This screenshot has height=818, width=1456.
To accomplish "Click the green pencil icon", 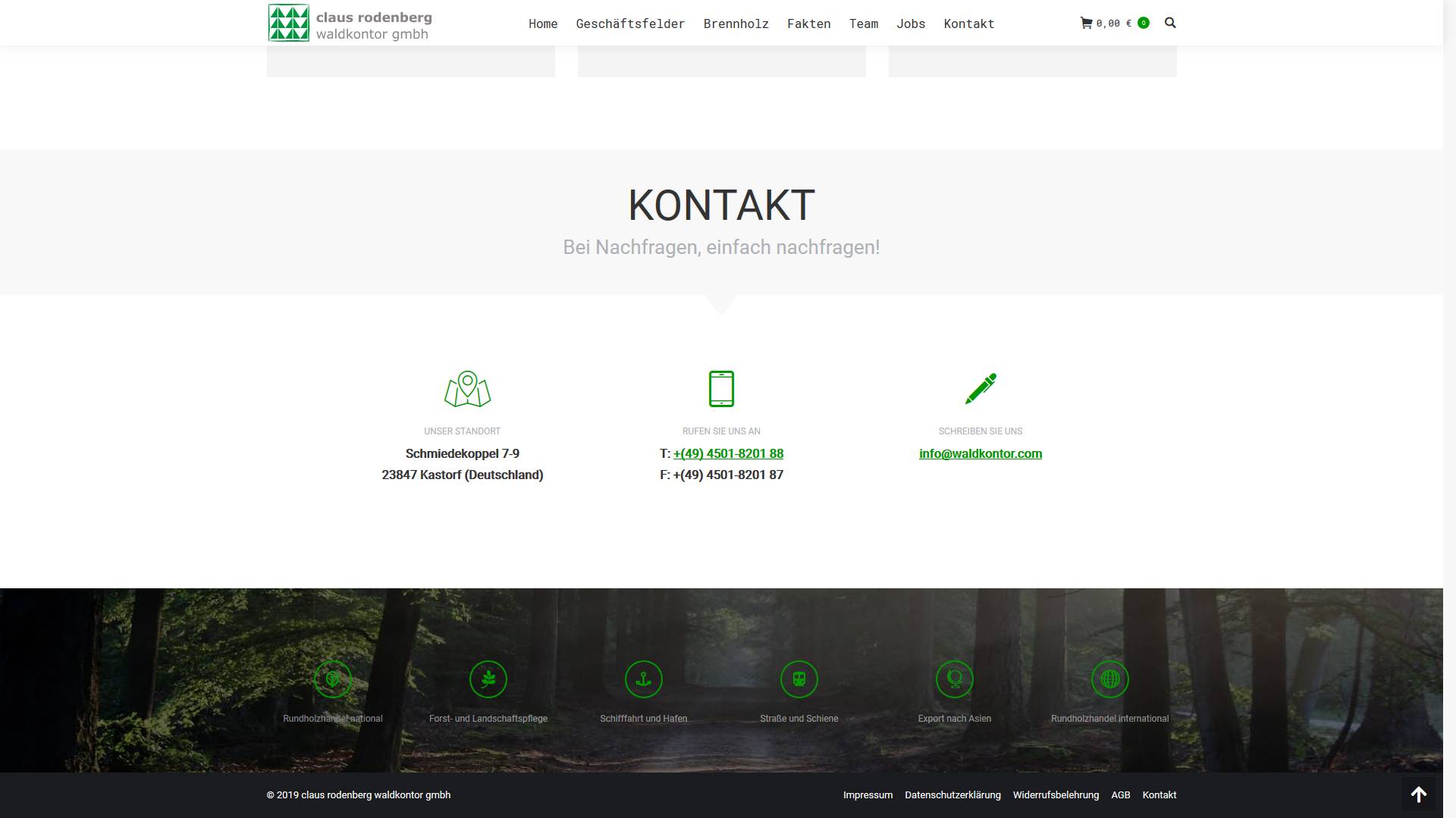I will pyautogui.click(x=981, y=389).
